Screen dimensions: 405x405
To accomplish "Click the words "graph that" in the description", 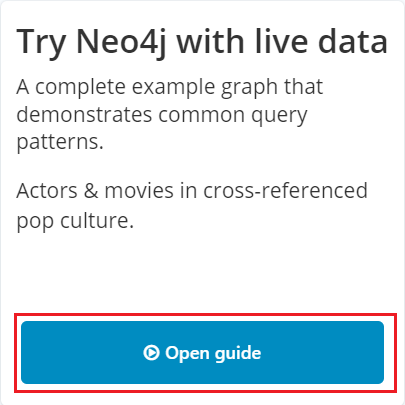I will [272, 88].
